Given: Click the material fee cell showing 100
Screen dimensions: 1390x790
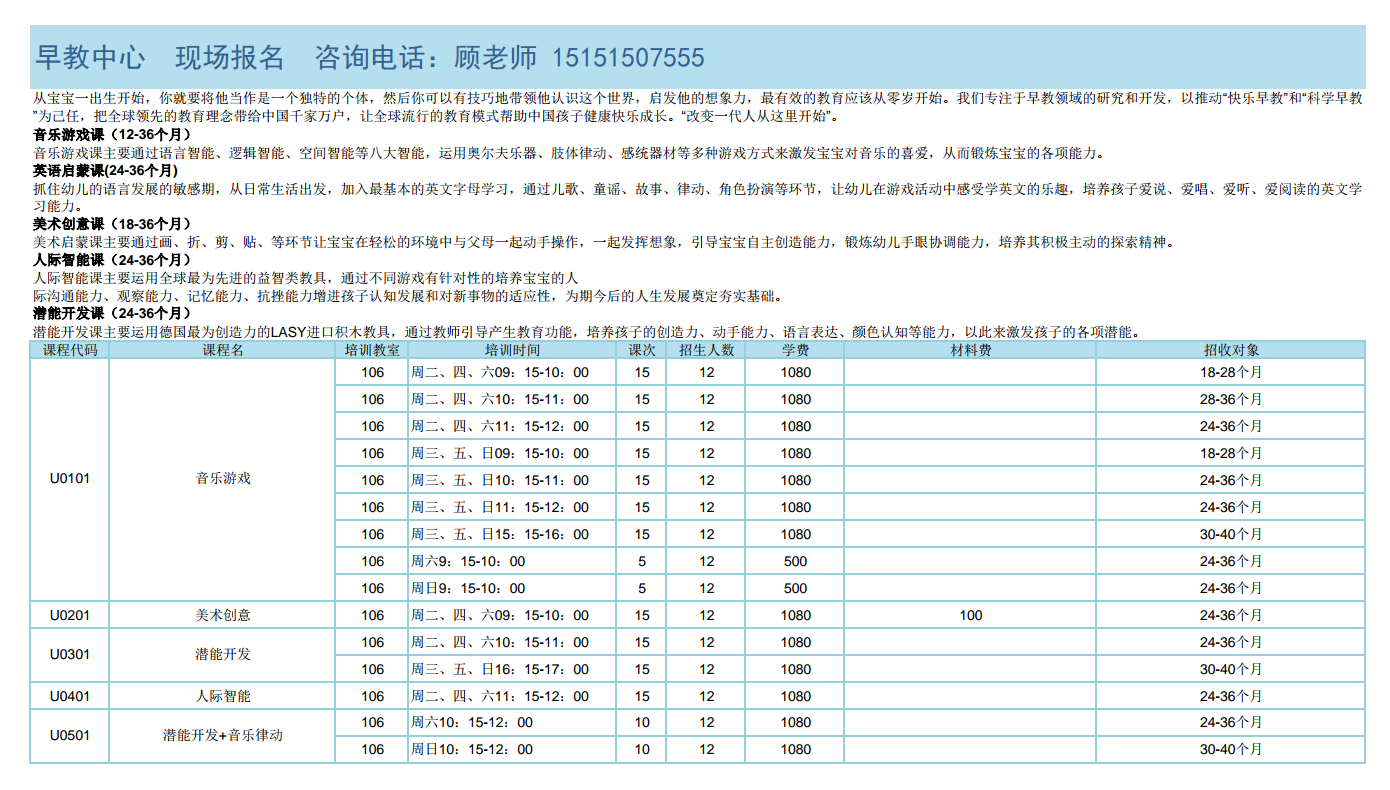Looking at the screenshot, I should coord(970,615).
